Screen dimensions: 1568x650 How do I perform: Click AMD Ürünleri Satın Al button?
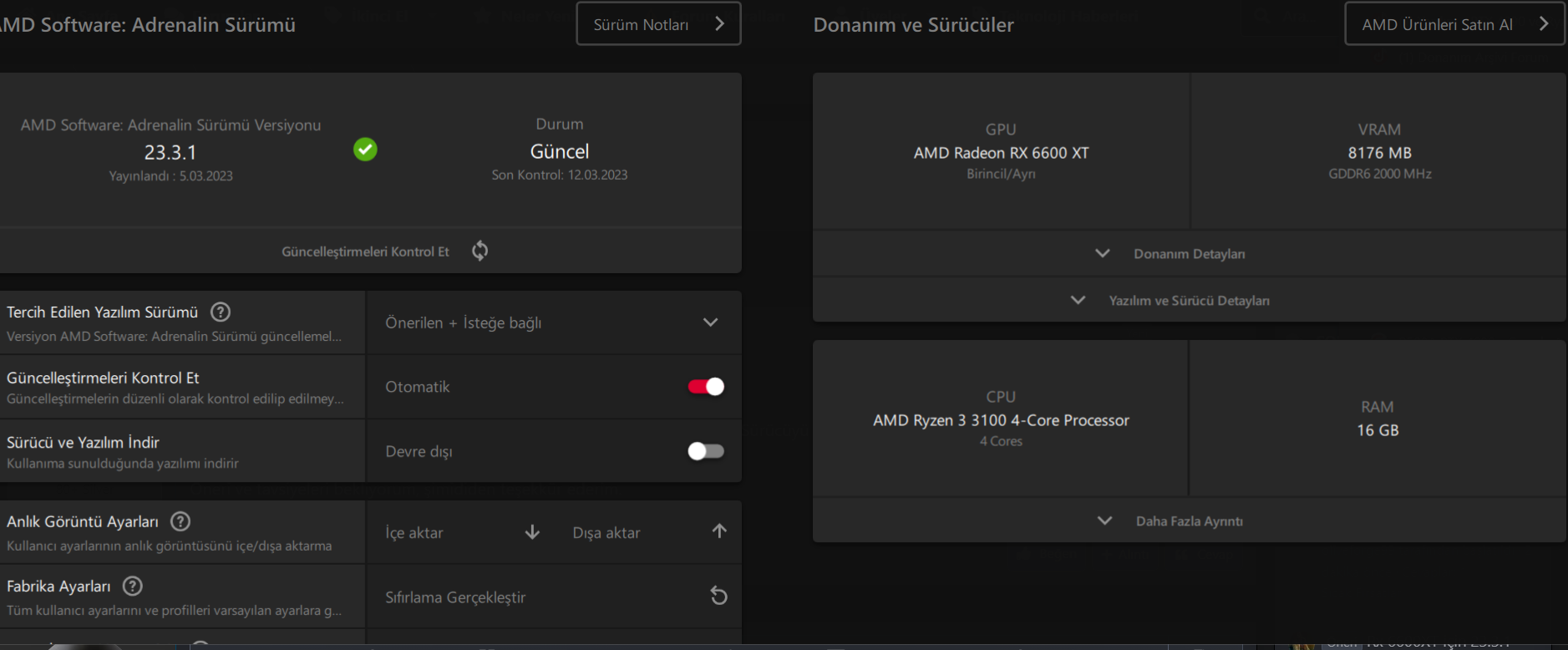tap(1454, 24)
